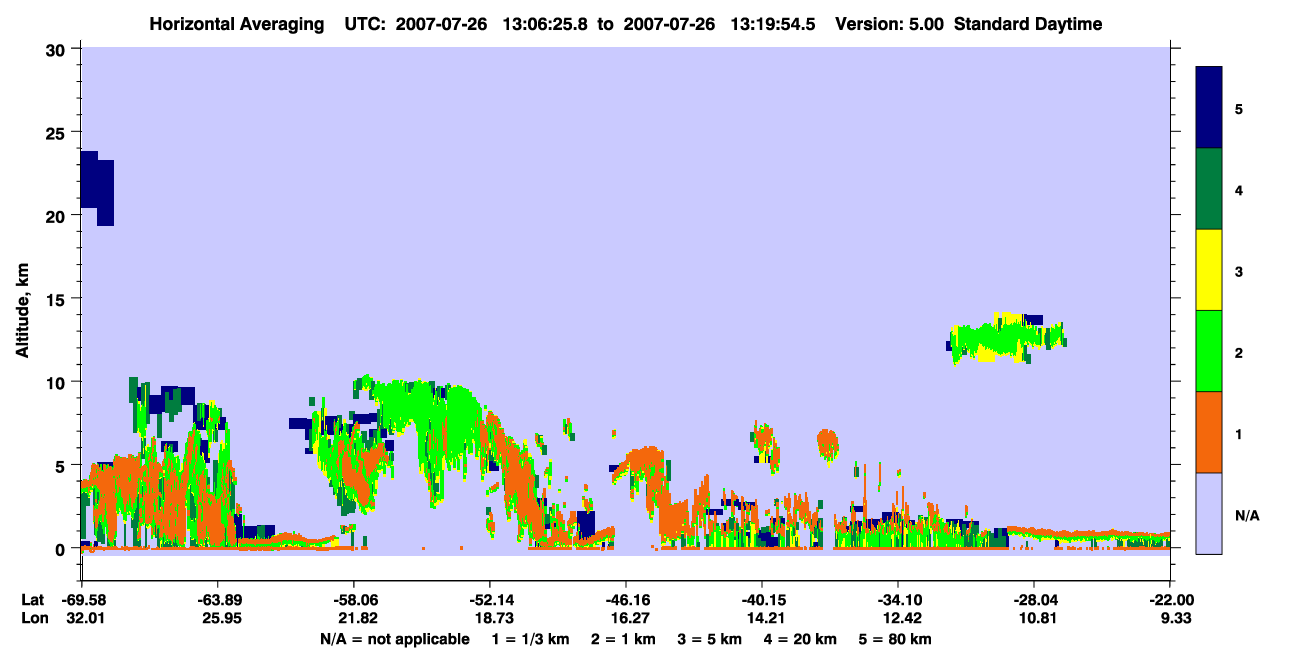Click the 'N/A = not applicable' caption

pos(394,639)
